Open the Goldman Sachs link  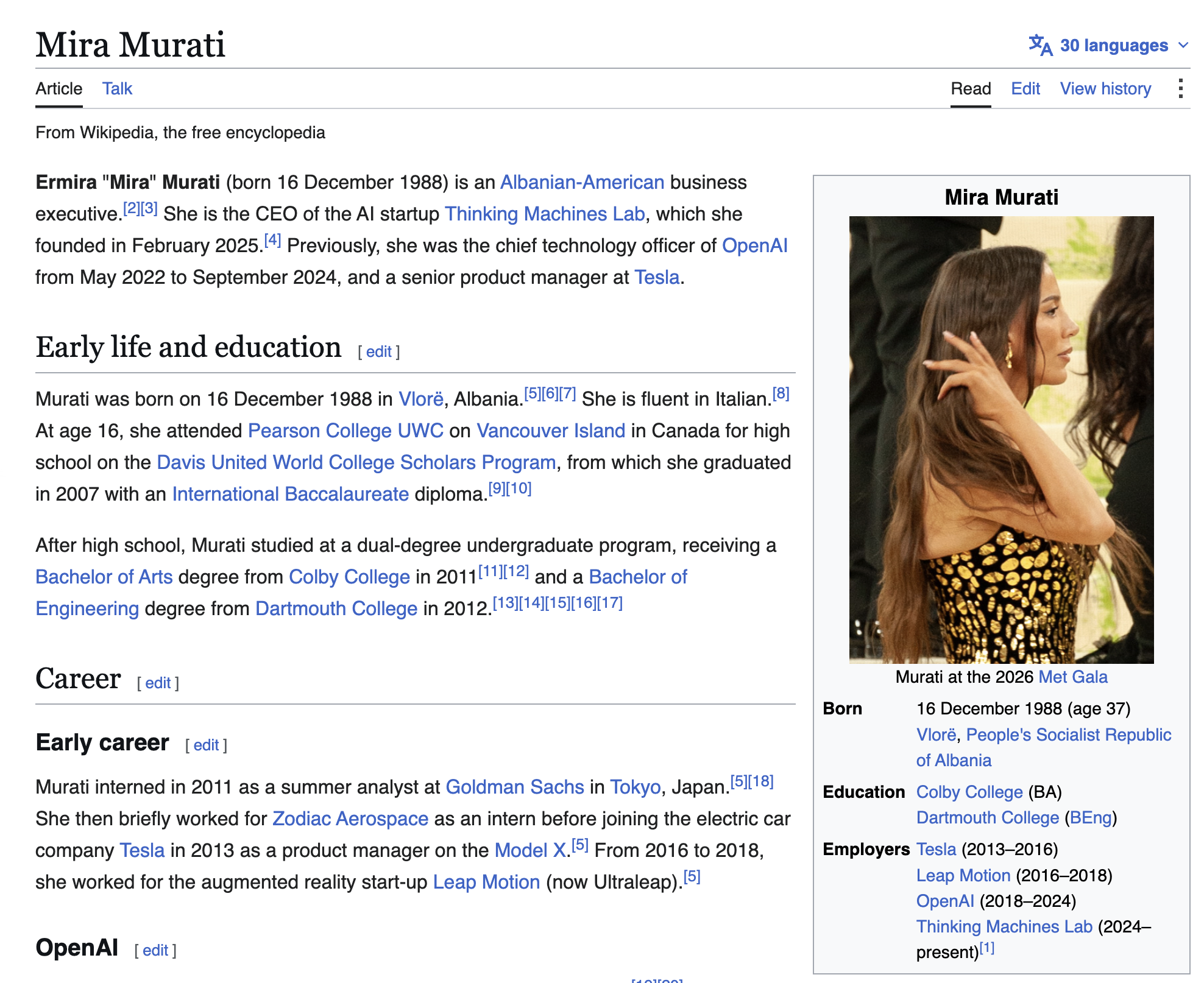pos(515,787)
